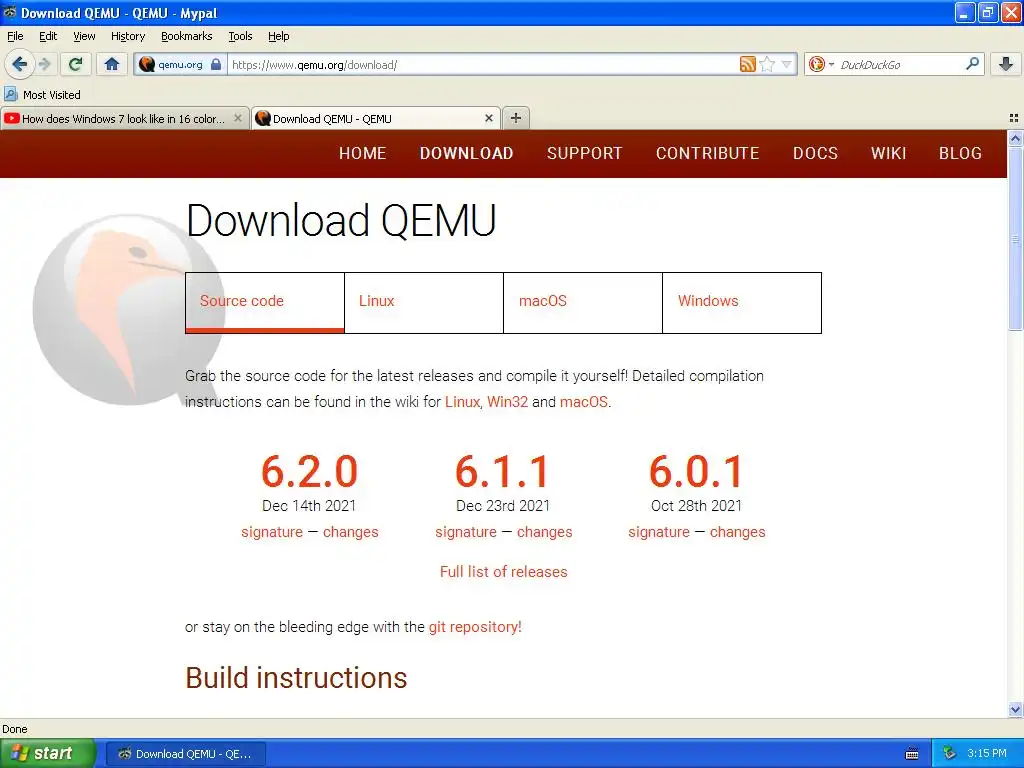Open the changes link for 6.0.1
This screenshot has height=768, width=1024.
(x=737, y=532)
